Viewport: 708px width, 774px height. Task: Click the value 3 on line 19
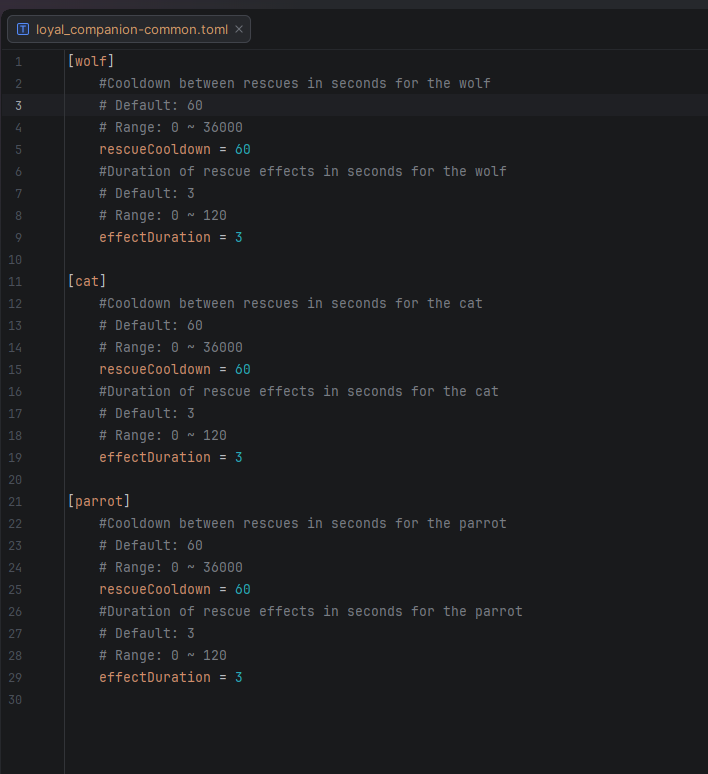click(x=238, y=458)
